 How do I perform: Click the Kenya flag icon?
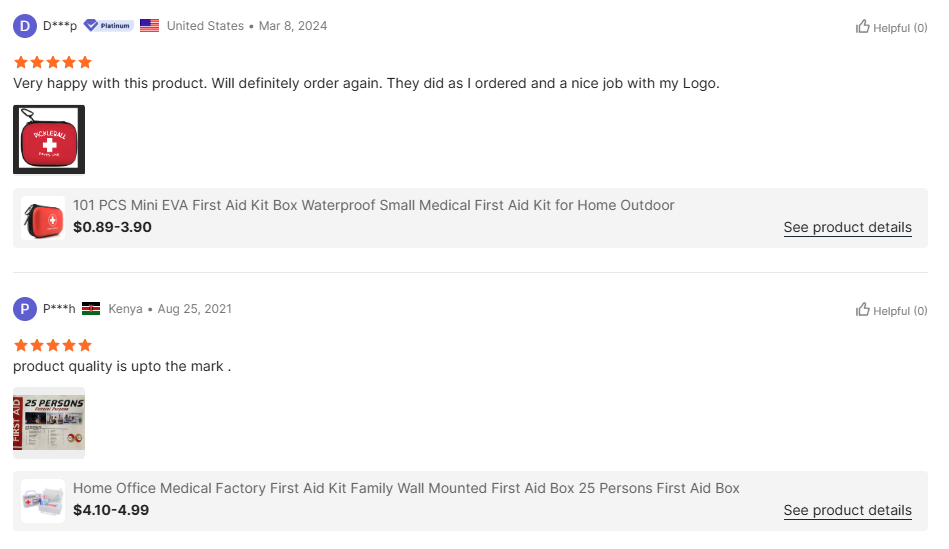click(91, 309)
